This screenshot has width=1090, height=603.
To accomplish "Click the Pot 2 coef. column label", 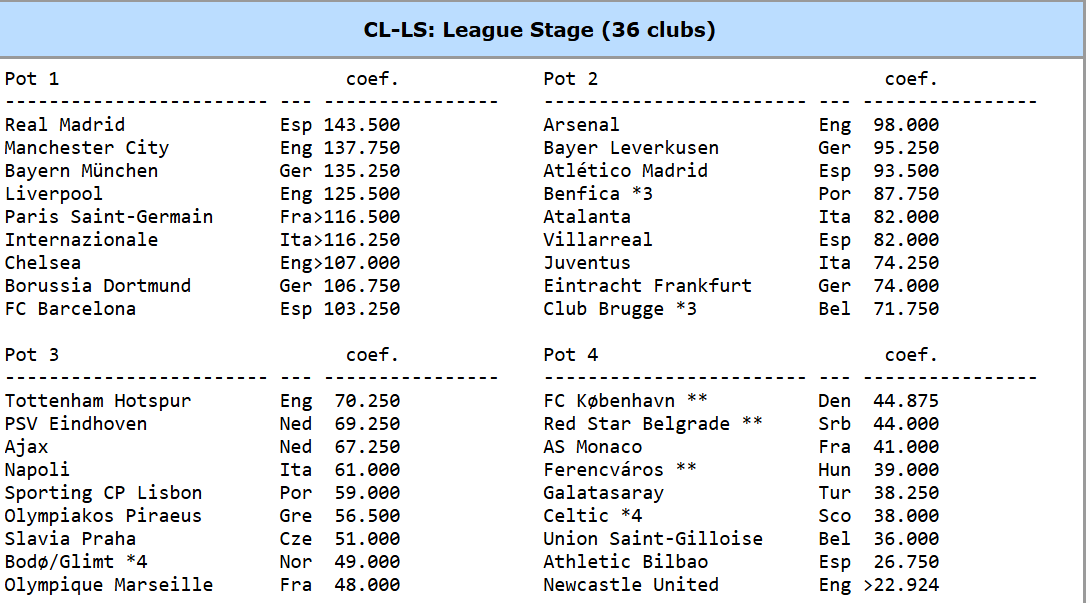I will pos(911,79).
